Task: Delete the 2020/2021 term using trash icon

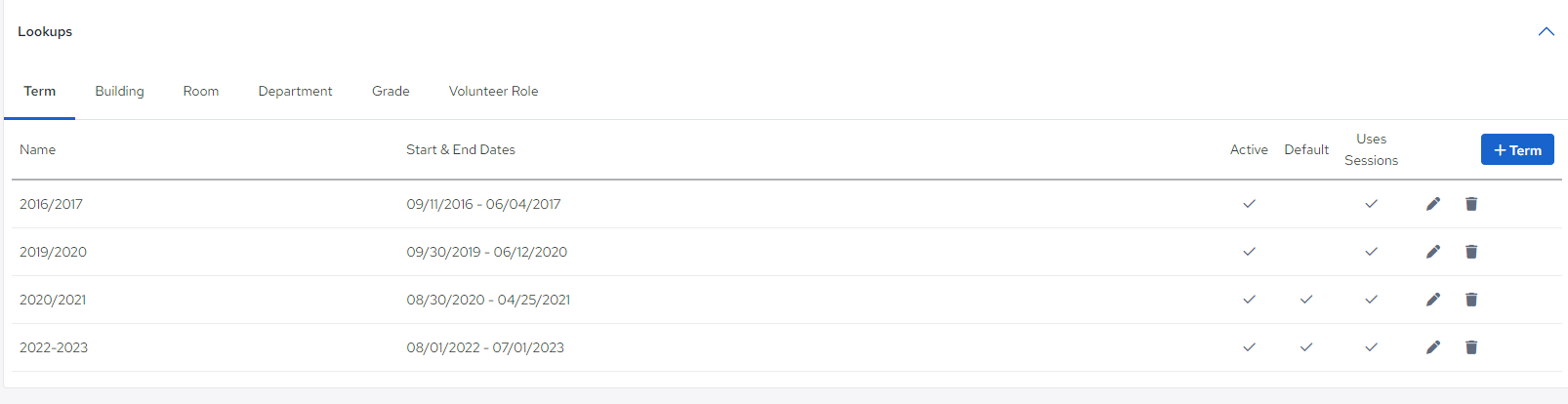Action: pos(1471,300)
